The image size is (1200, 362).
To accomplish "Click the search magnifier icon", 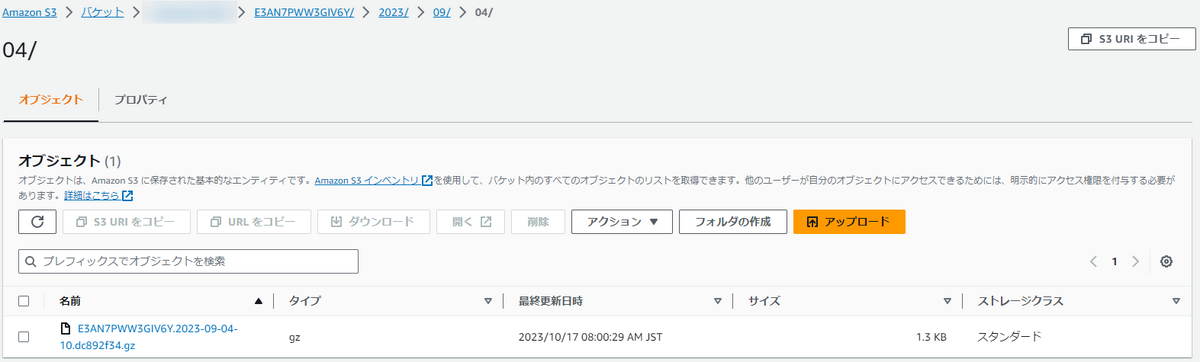I will (31, 262).
